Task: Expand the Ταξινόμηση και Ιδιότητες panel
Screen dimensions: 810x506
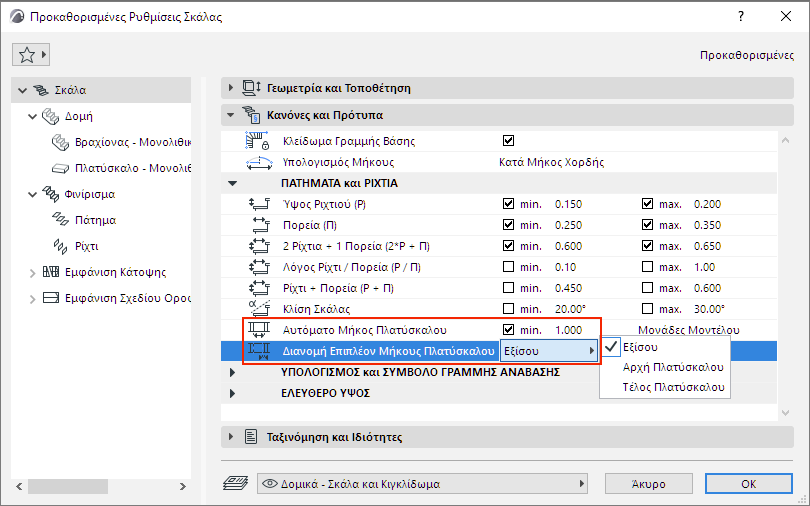Action: pos(230,437)
